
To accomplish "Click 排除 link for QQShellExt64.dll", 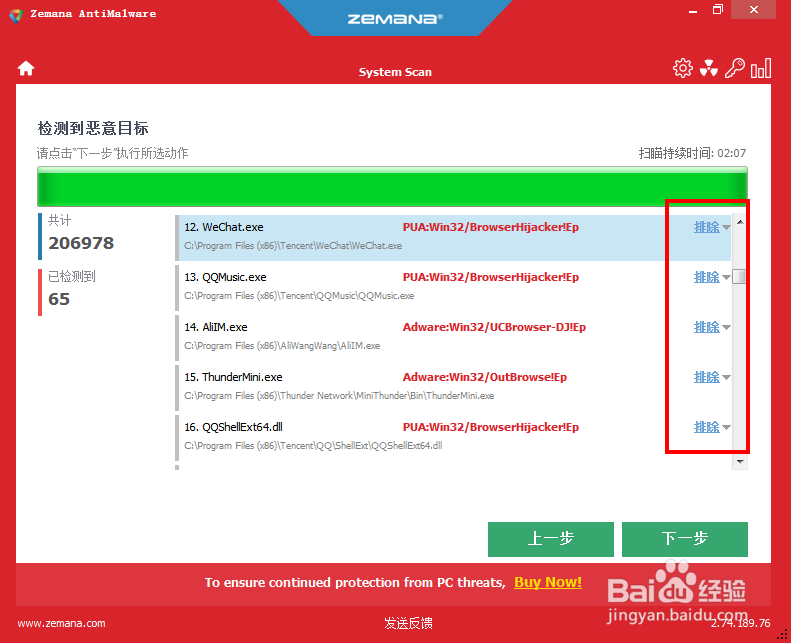I will click(707, 427).
